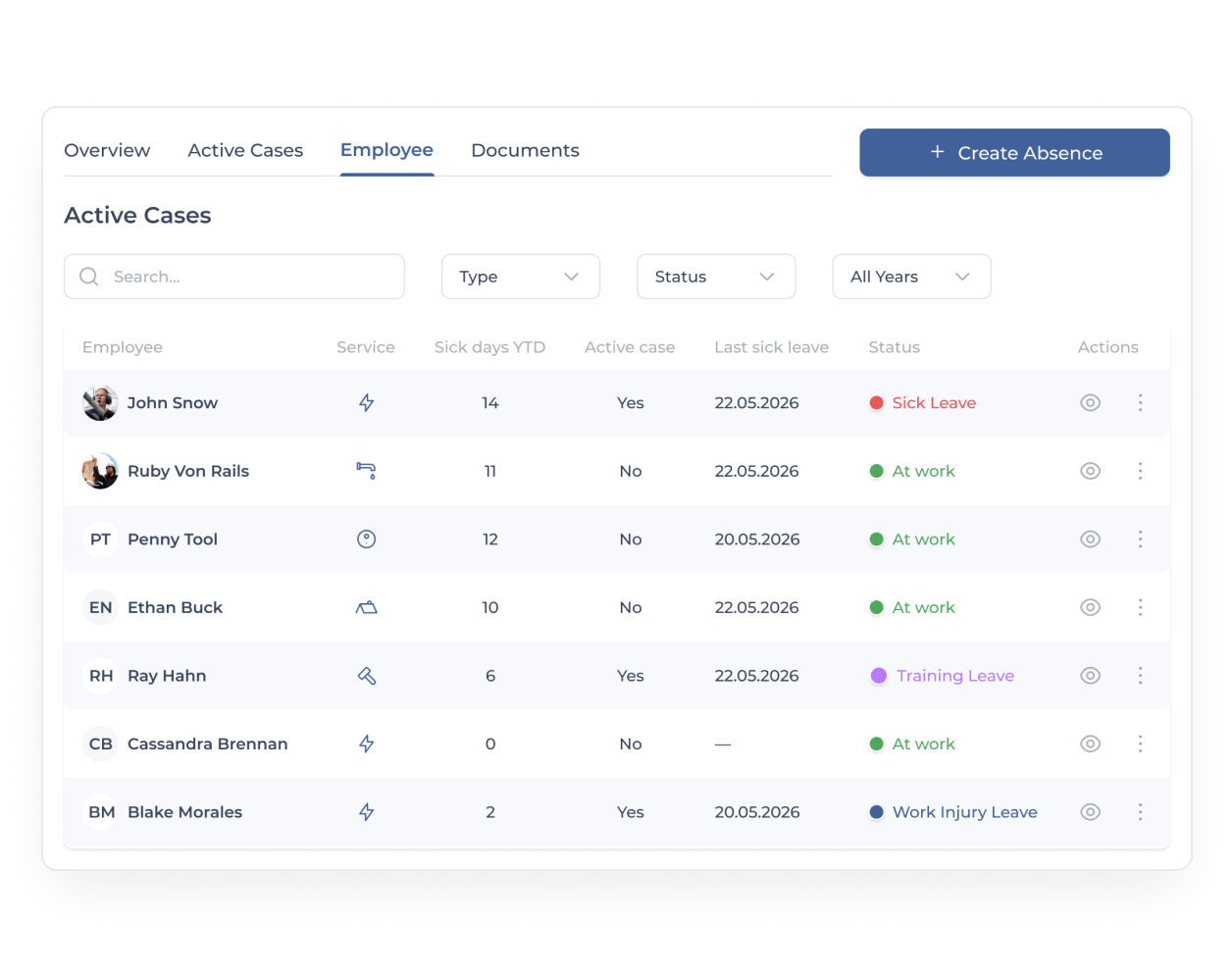Click the eye icon for Ruby Von Rails

click(x=1090, y=471)
